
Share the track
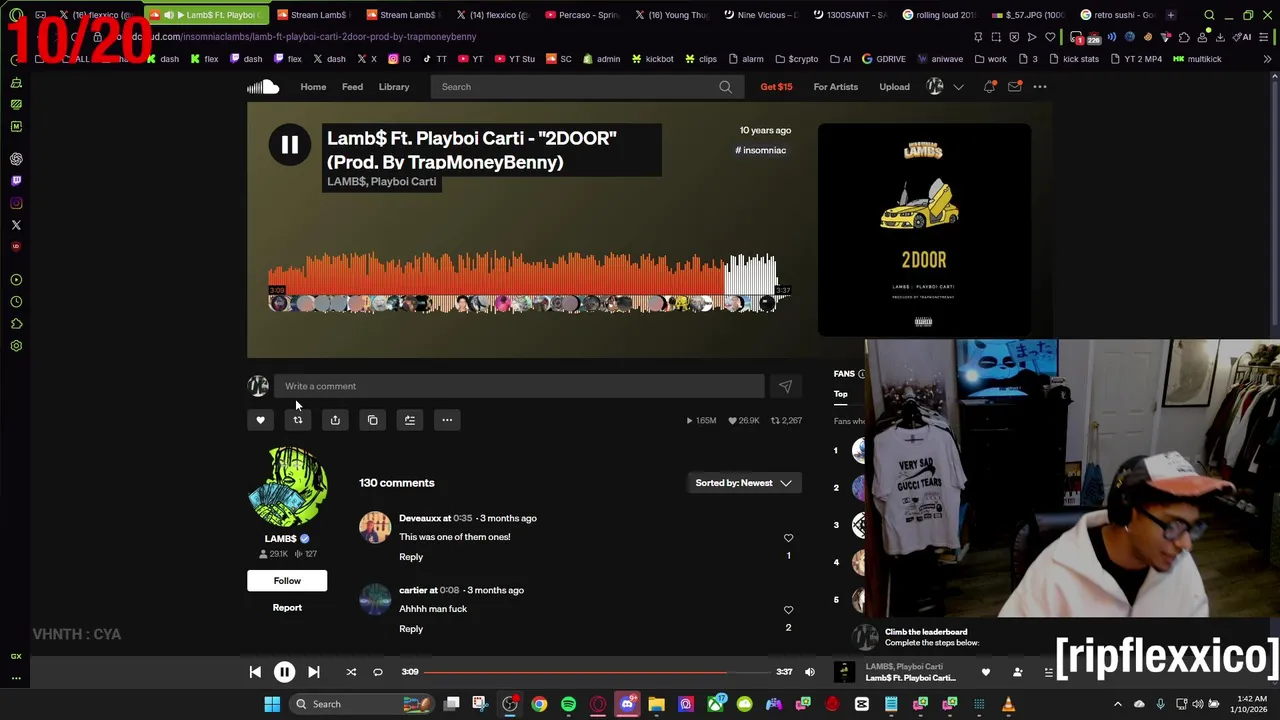(335, 420)
